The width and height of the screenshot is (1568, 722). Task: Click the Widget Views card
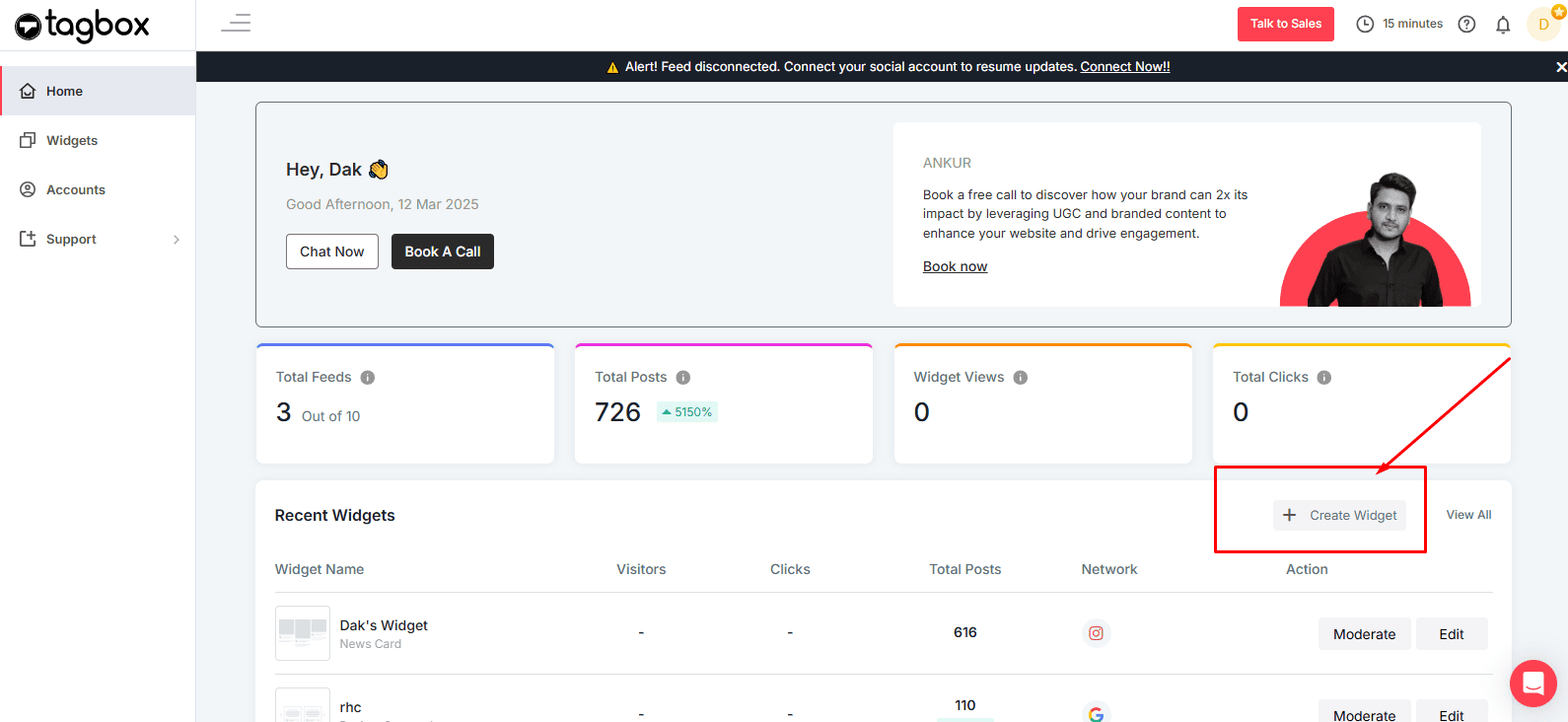1043,403
